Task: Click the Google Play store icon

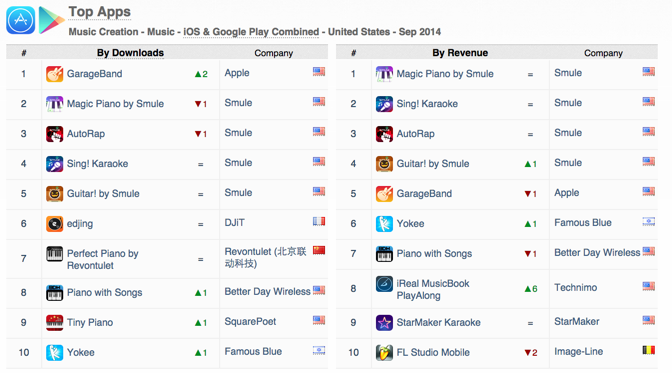Action: [x=51, y=20]
